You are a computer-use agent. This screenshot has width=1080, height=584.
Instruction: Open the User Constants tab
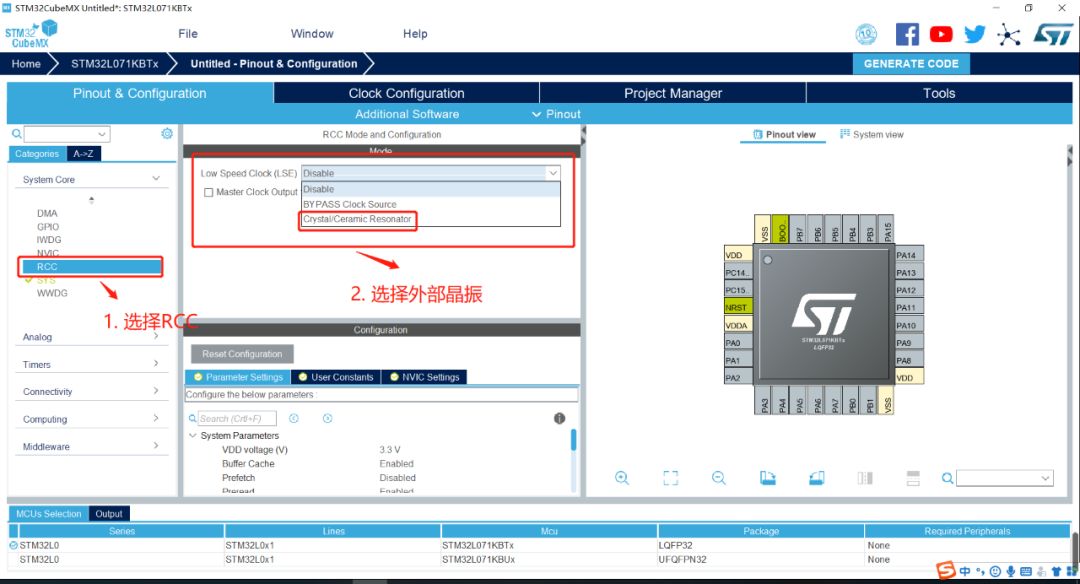click(x=335, y=377)
